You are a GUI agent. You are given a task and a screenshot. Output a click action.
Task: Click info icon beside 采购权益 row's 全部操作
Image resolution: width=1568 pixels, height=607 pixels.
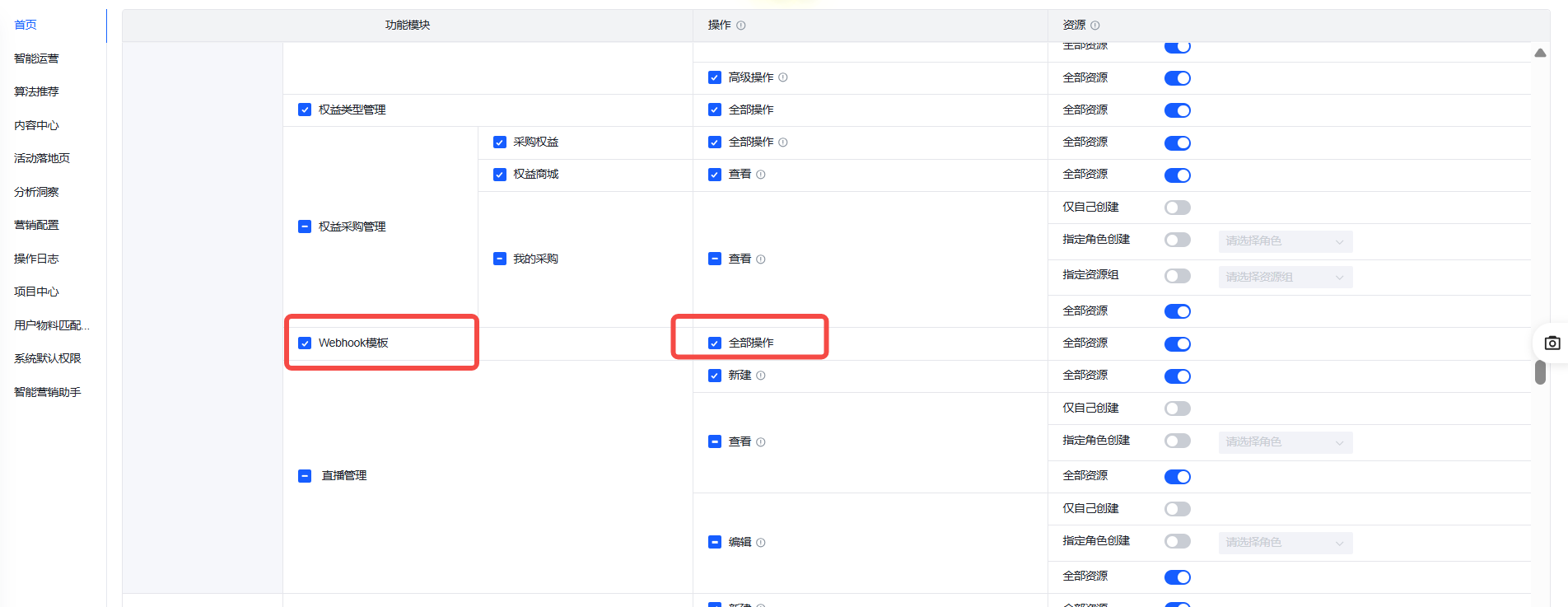pyautogui.click(x=782, y=142)
